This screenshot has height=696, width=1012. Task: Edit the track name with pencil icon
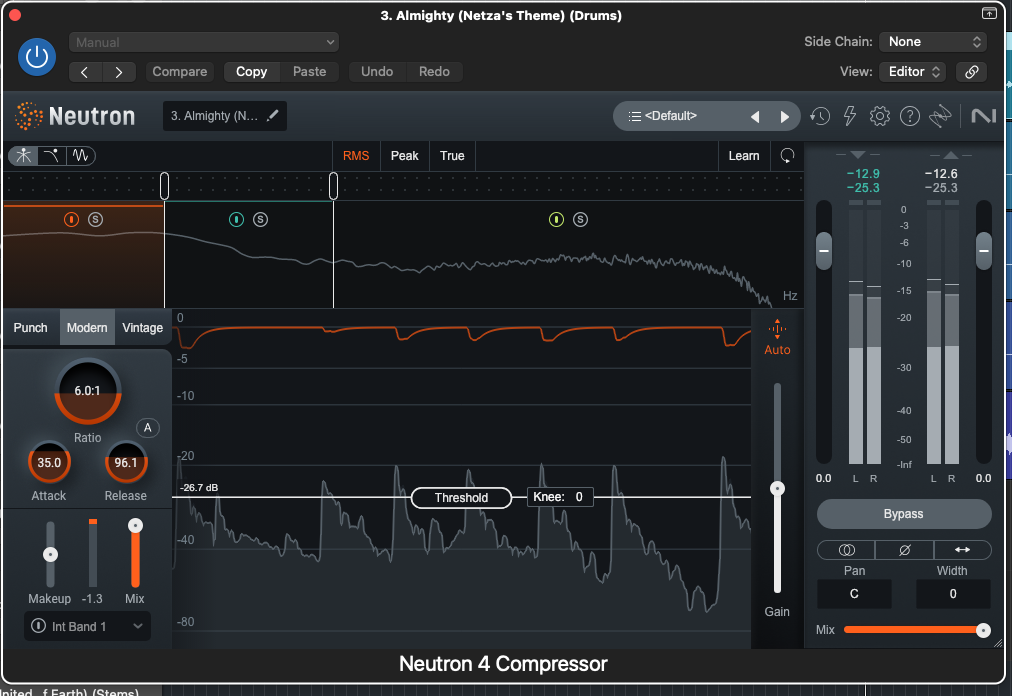273,116
